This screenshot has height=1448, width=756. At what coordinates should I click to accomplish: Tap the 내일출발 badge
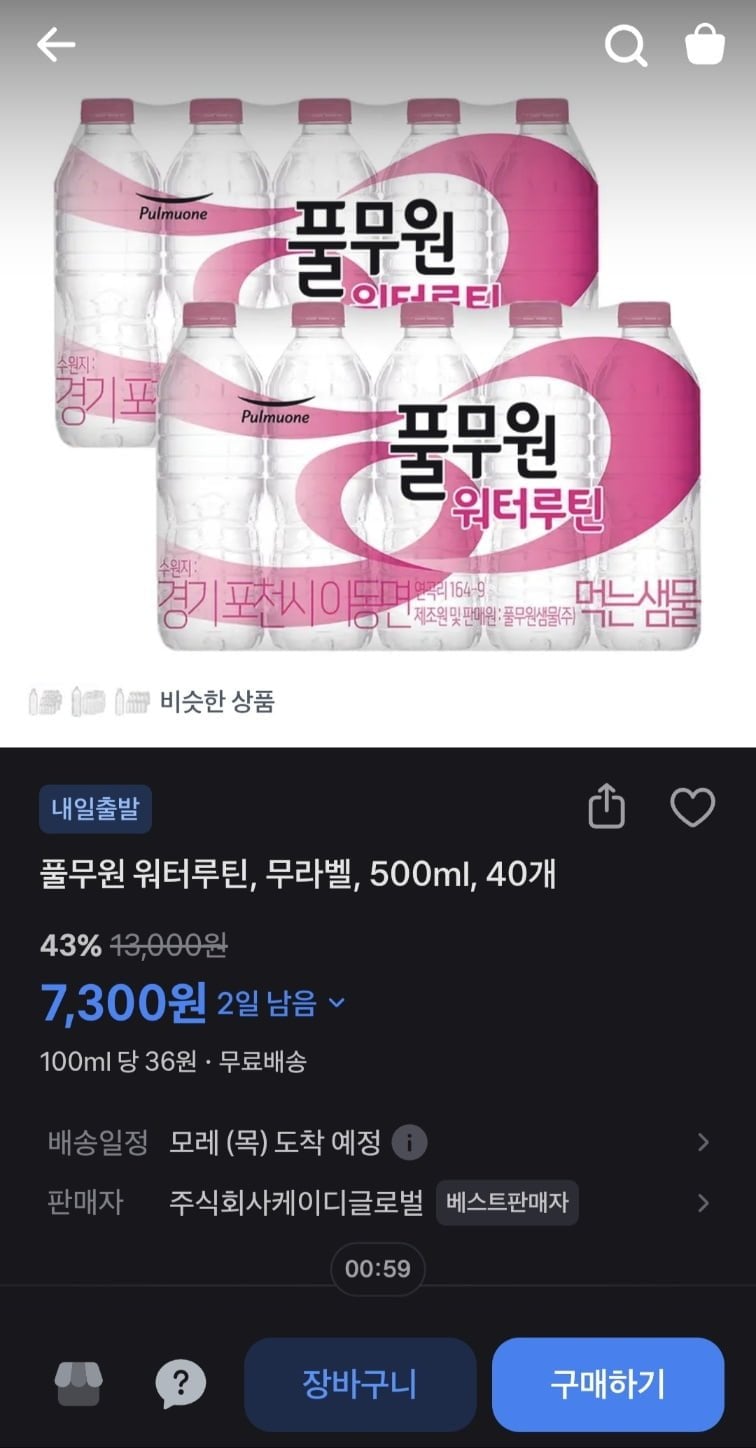click(x=95, y=809)
